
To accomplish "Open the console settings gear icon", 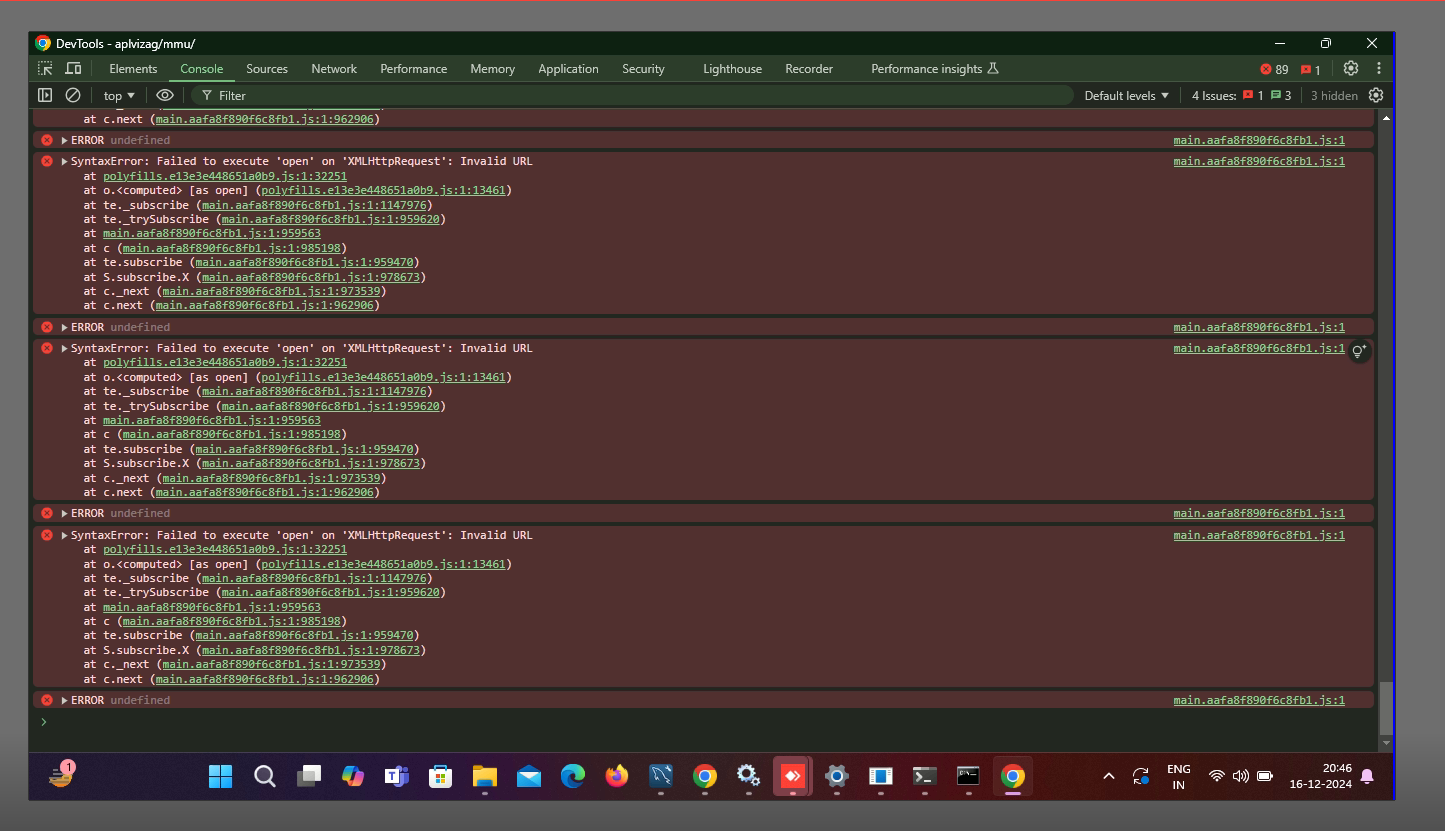I will tap(1376, 95).
